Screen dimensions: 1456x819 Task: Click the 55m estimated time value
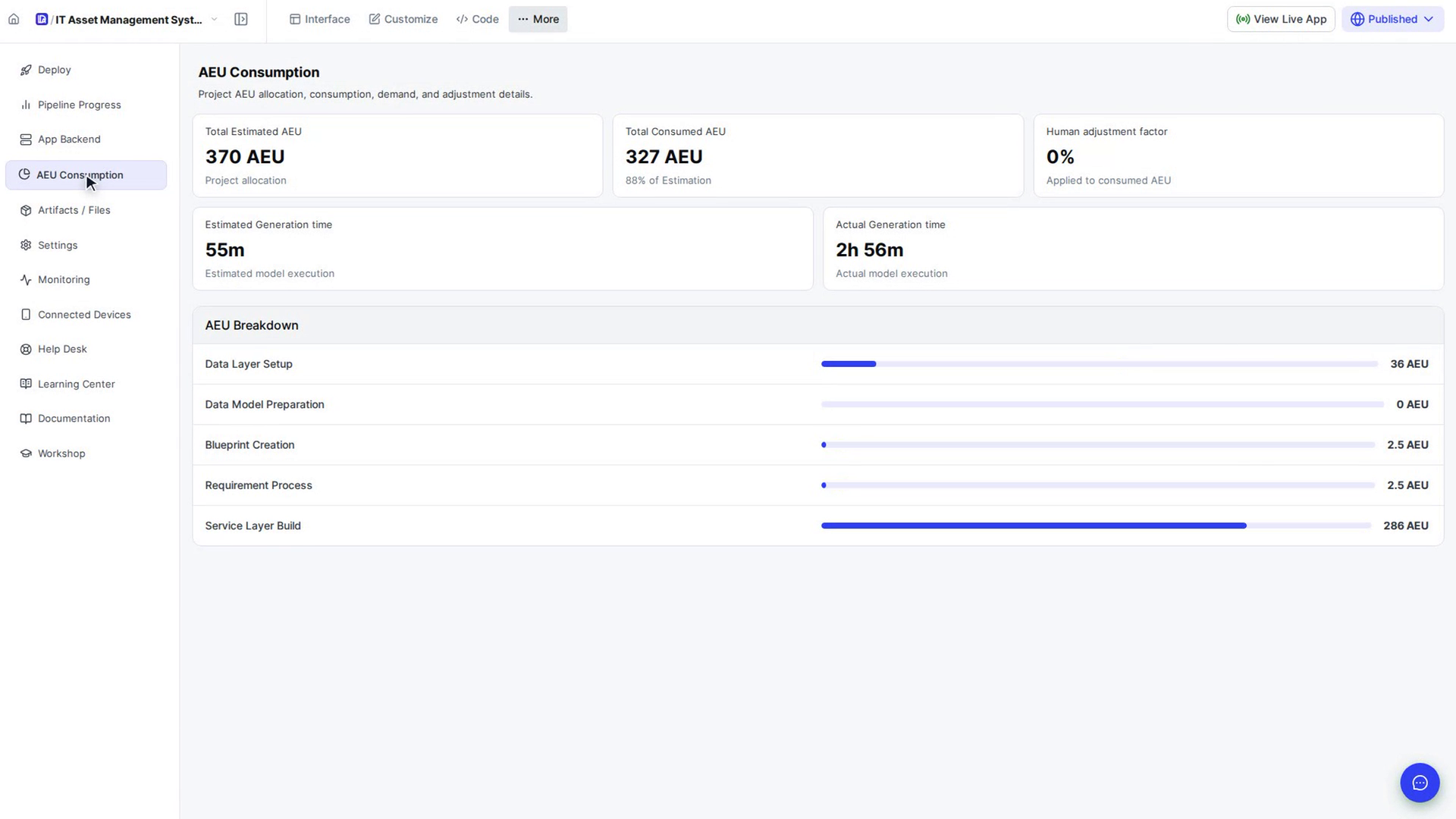(224, 250)
